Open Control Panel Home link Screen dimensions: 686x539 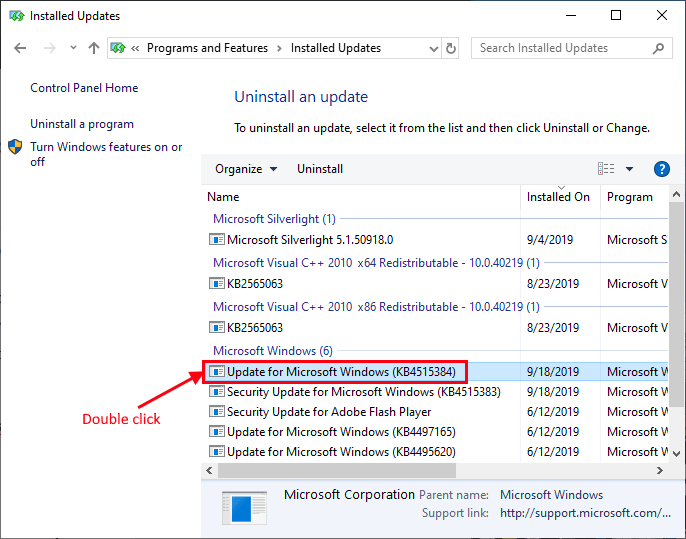tap(84, 88)
